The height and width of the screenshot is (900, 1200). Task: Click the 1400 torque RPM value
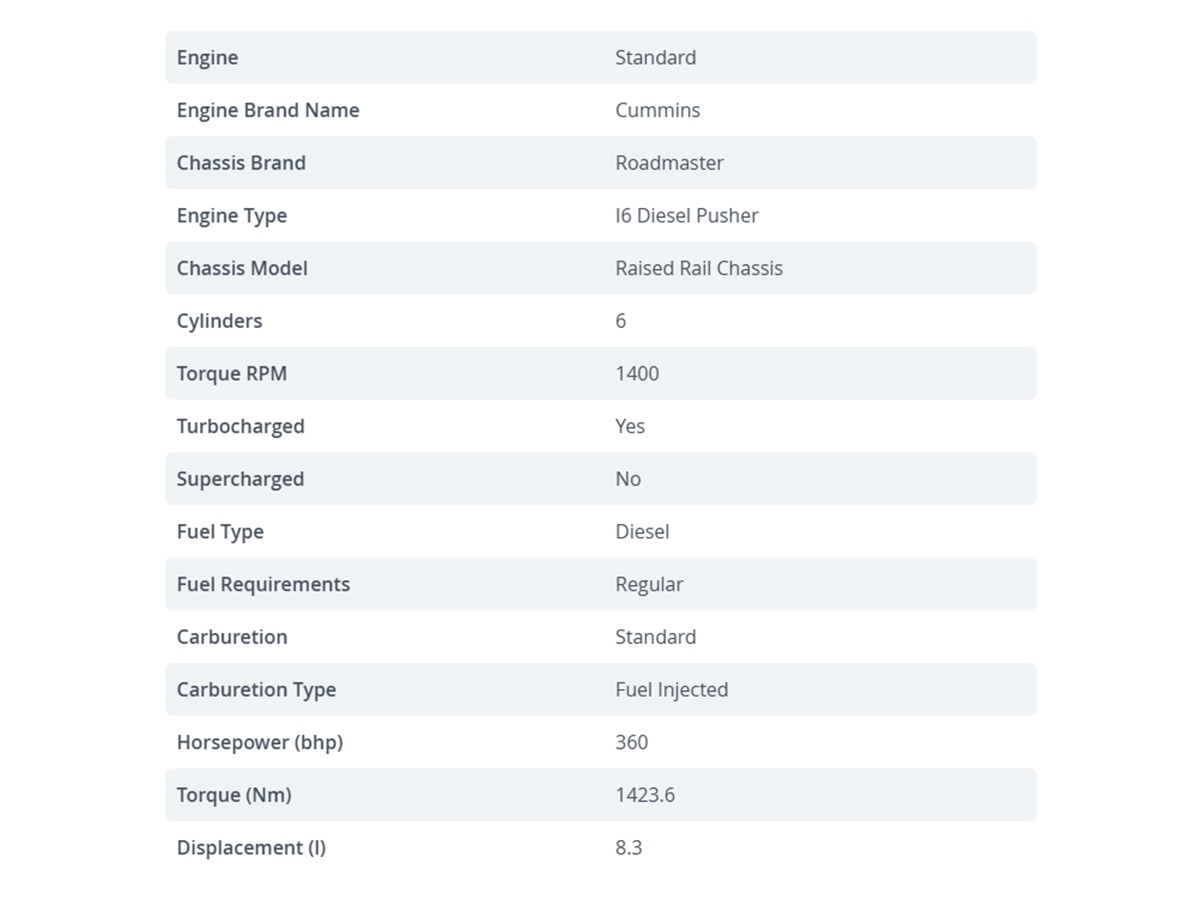pyautogui.click(x=637, y=374)
